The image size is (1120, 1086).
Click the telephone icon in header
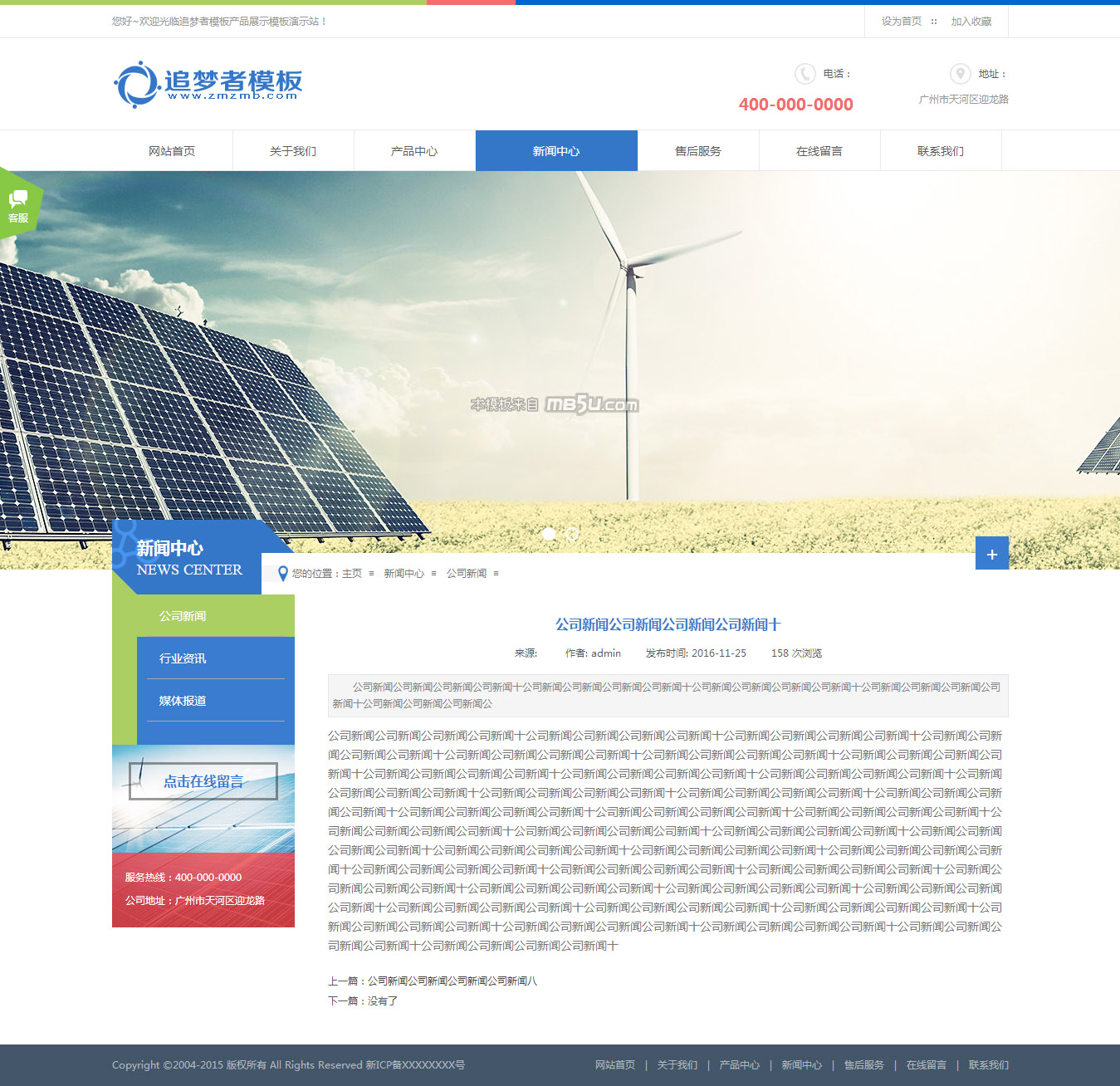coord(805,74)
